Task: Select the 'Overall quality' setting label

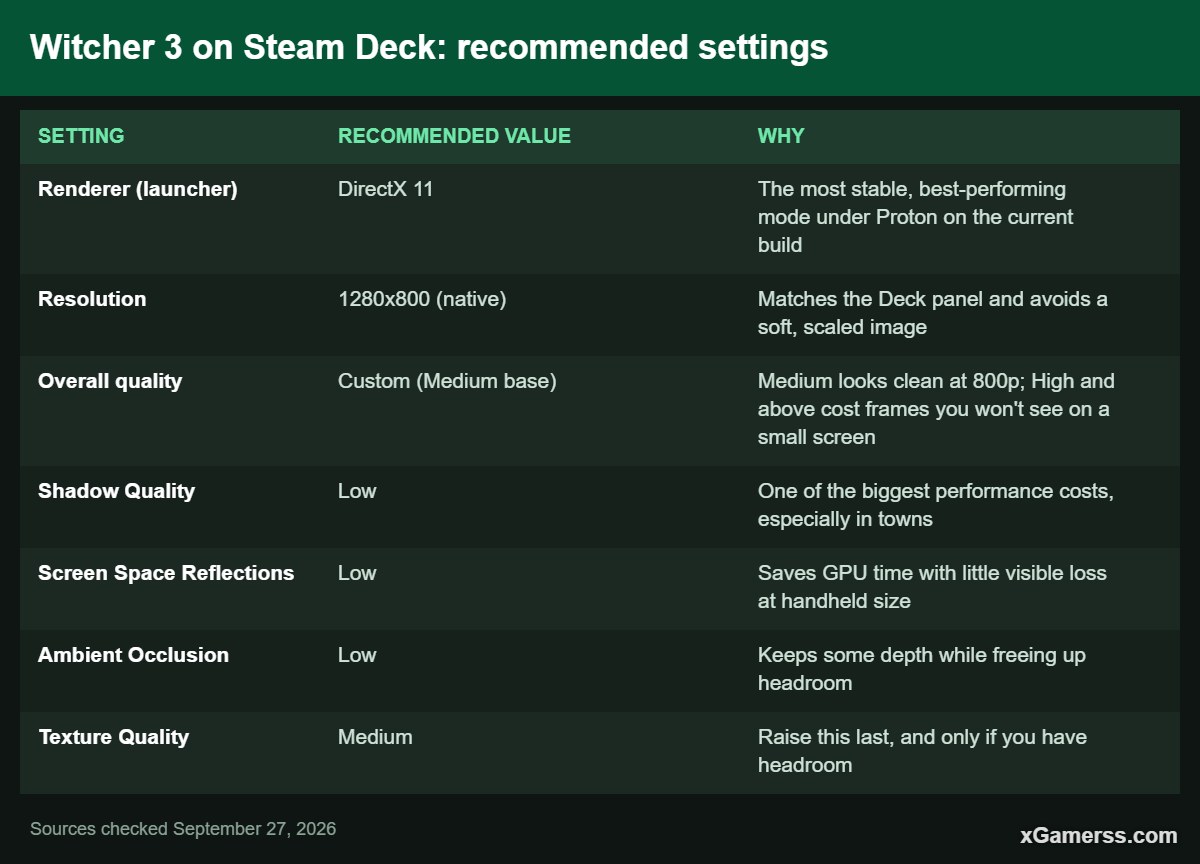Action: click(x=110, y=381)
